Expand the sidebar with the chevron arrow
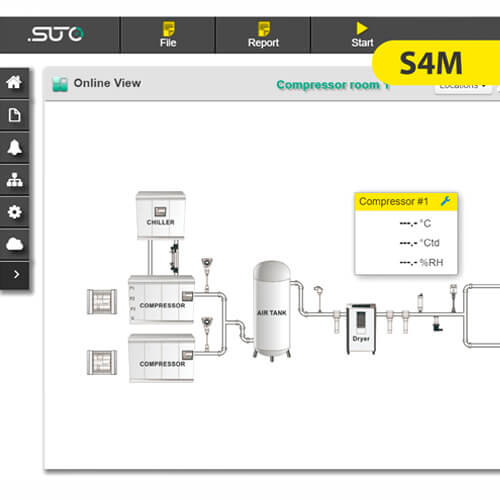The width and height of the screenshot is (500, 500). click(x=14, y=275)
